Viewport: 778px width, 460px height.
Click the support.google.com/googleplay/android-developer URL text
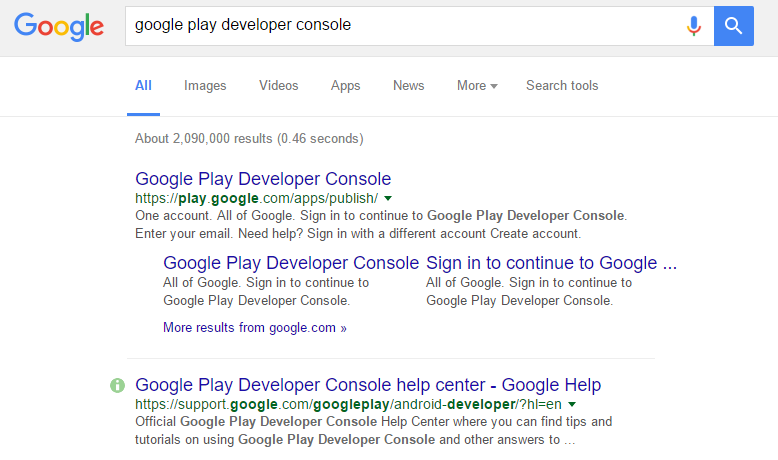pyautogui.click(x=348, y=404)
